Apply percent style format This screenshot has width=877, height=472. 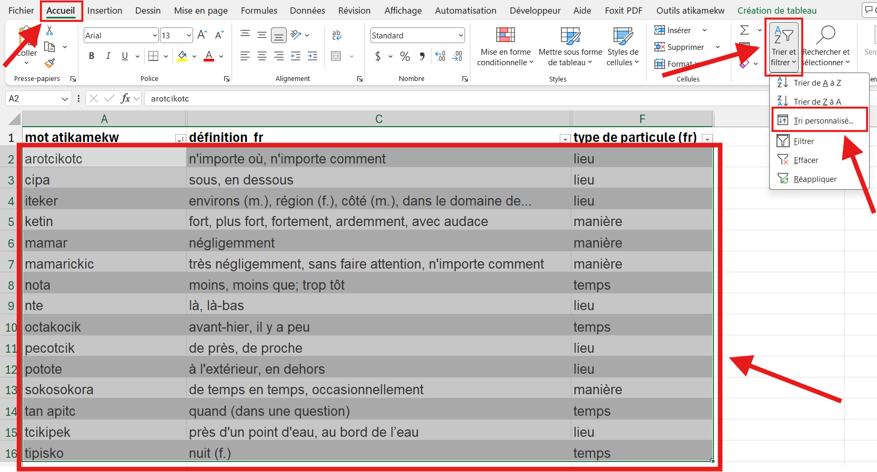coord(405,56)
